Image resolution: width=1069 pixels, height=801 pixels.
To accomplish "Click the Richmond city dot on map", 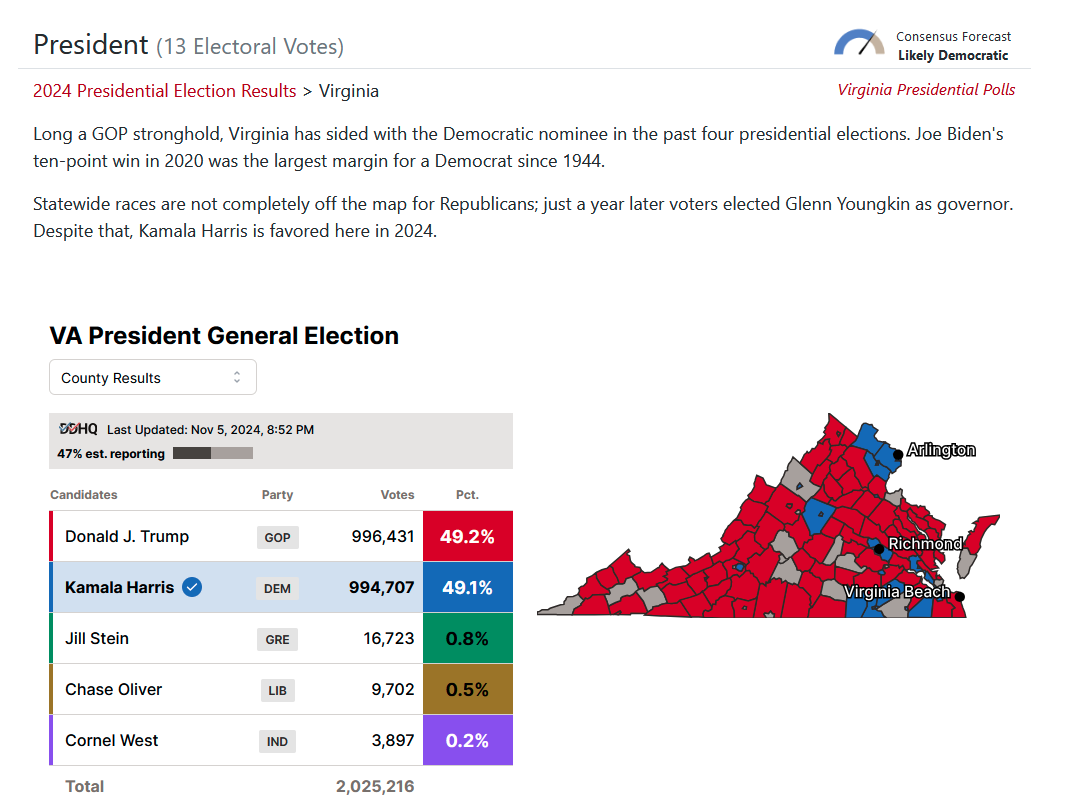I will tap(879, 548).
